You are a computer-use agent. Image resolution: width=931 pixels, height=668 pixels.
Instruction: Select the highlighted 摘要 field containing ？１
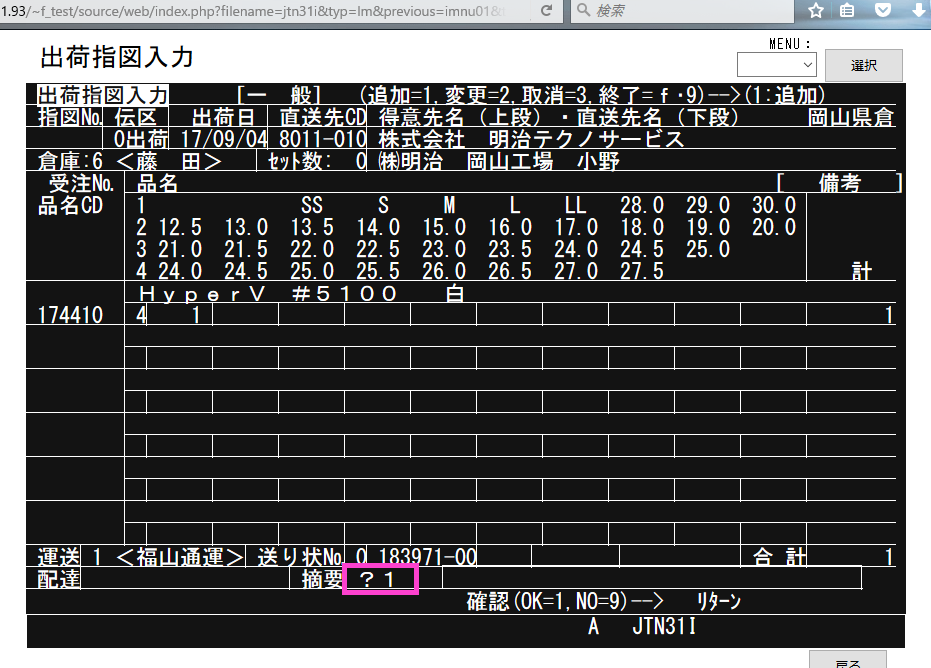coord(380,579)
